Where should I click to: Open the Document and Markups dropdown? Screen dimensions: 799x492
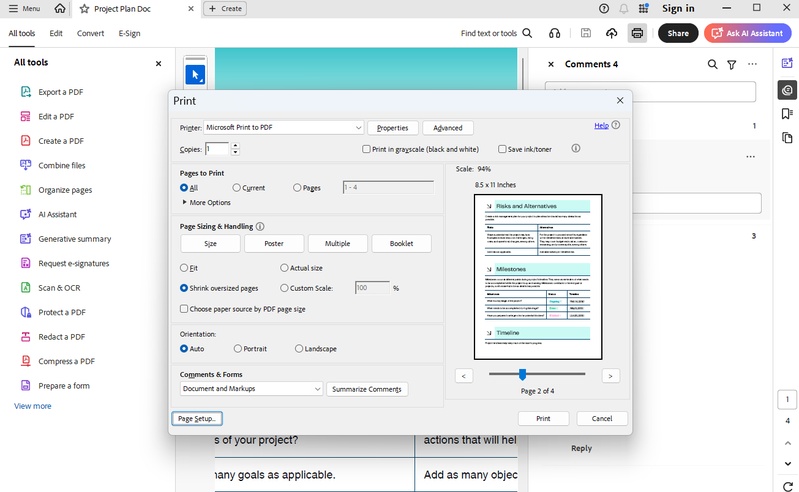coord(252,388)
